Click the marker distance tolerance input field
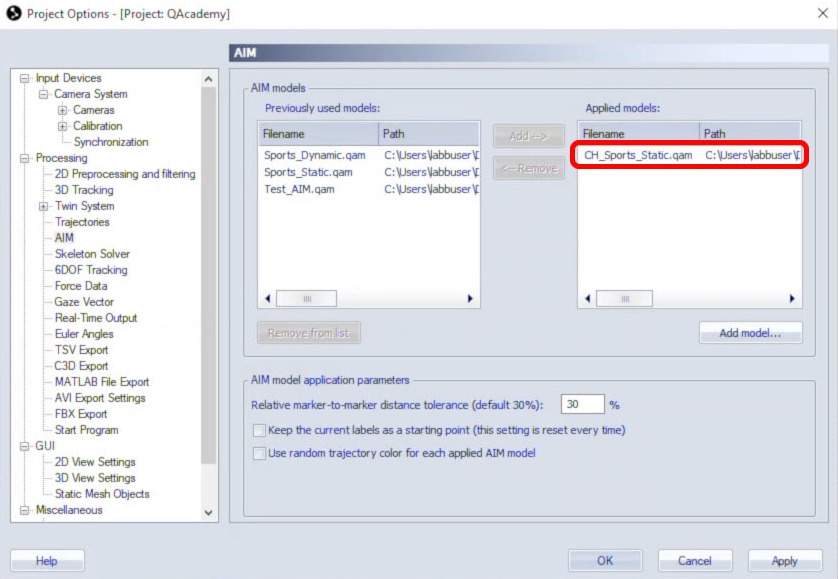Screen dimensions: 838x579 pyautogui.click(x=582, y=405)
